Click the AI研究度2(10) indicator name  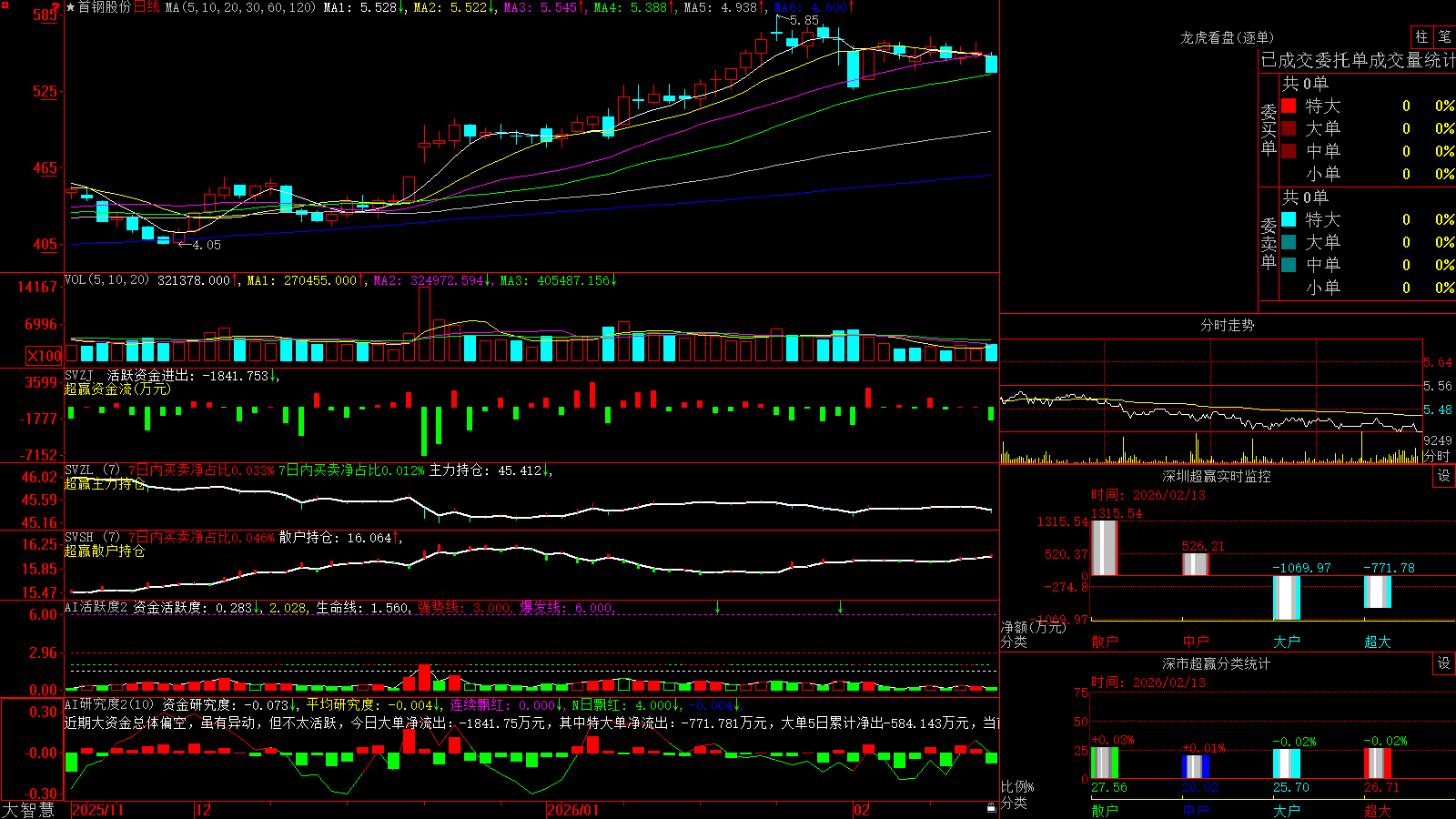(109, 704)
